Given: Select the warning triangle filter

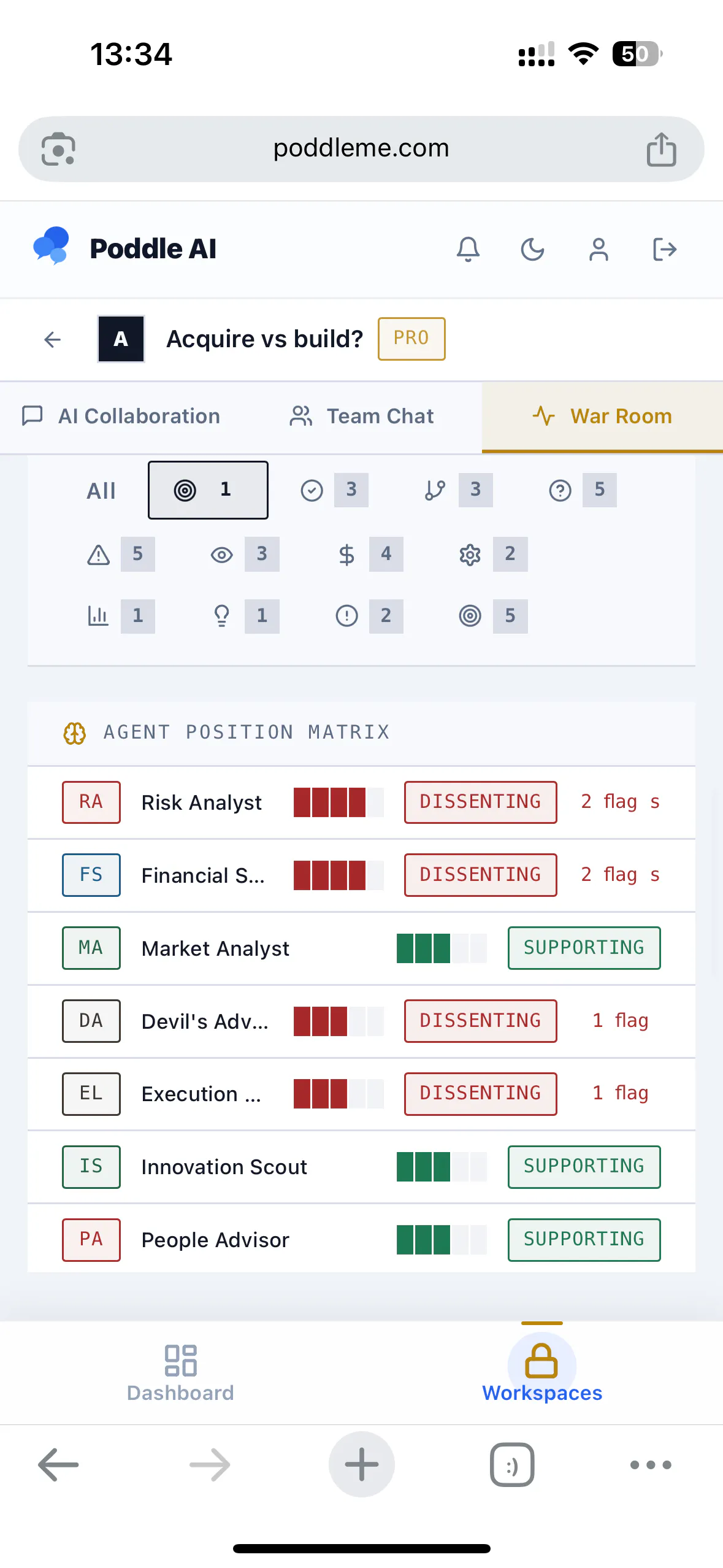Looking at the screenshot, I should [x=120, y=555].
